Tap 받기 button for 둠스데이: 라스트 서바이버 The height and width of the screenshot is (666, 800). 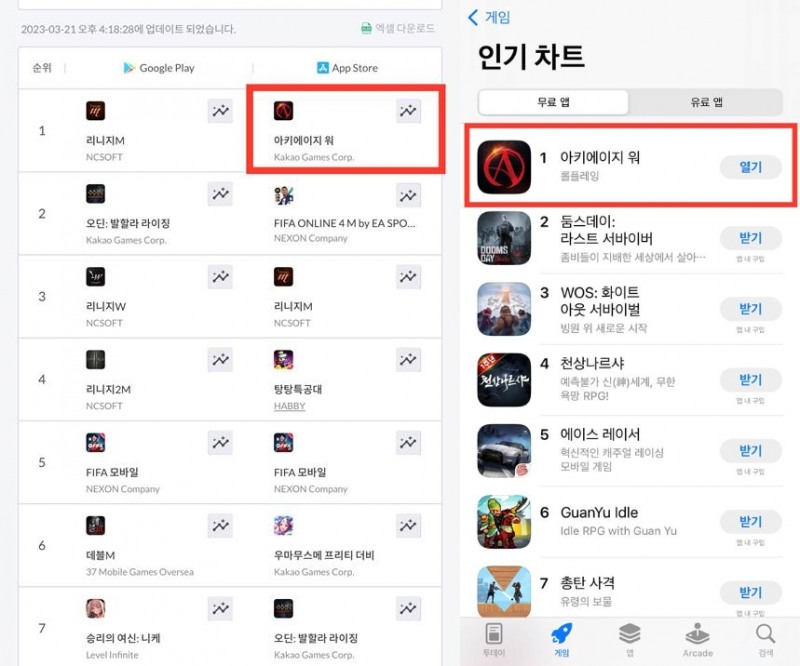[751, 238]
